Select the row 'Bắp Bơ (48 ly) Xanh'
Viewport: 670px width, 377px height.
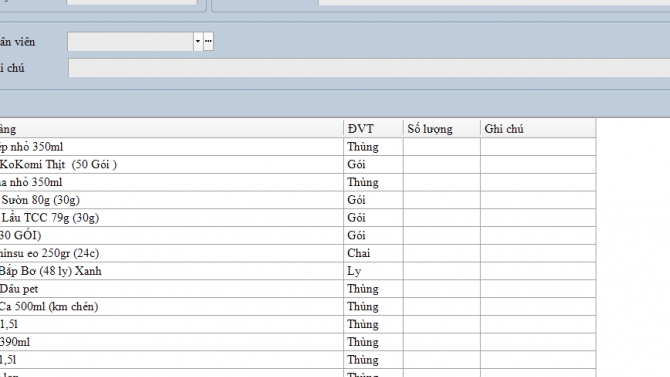298,271
